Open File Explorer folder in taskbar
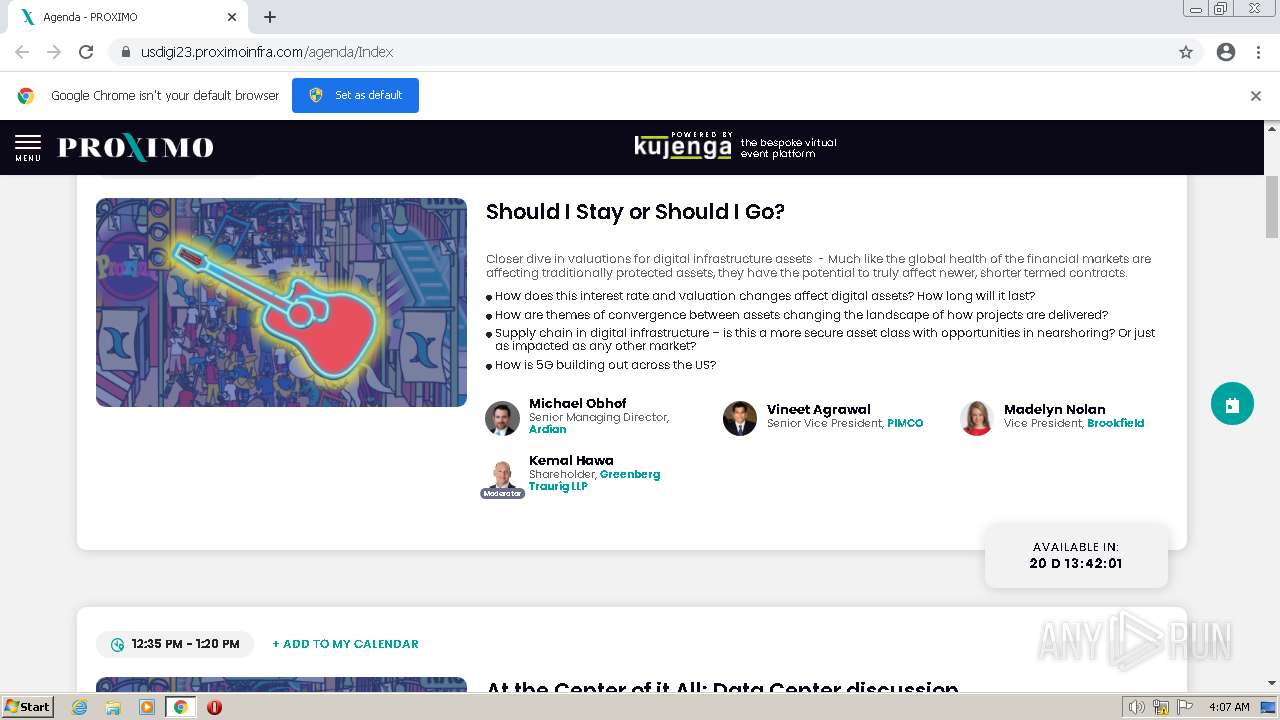This screenshot has width=1280, height=720. click(x=113, y=707)
